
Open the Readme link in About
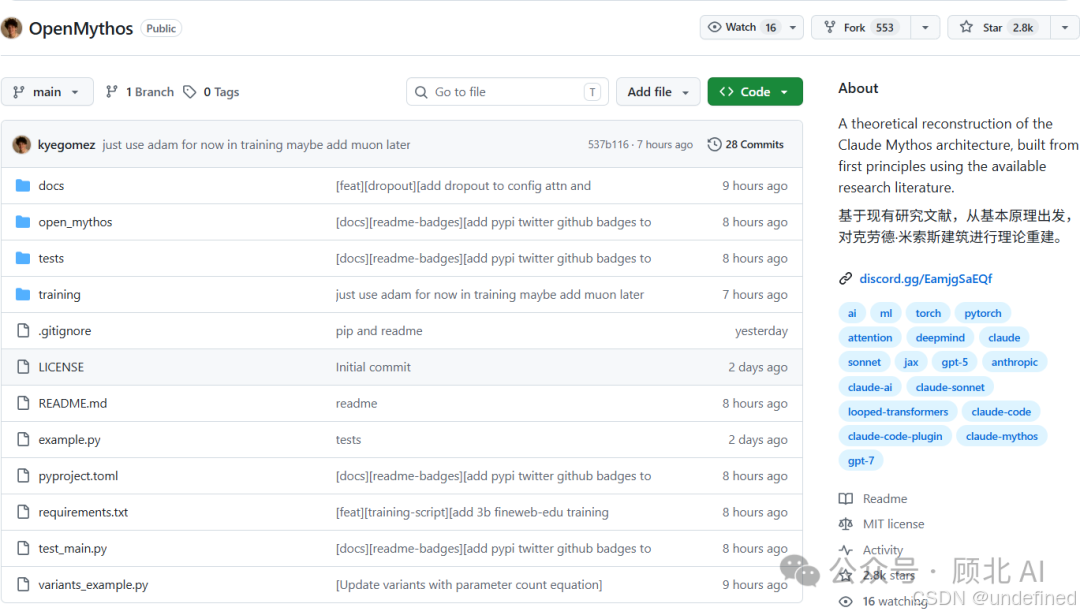click(884, 499)
